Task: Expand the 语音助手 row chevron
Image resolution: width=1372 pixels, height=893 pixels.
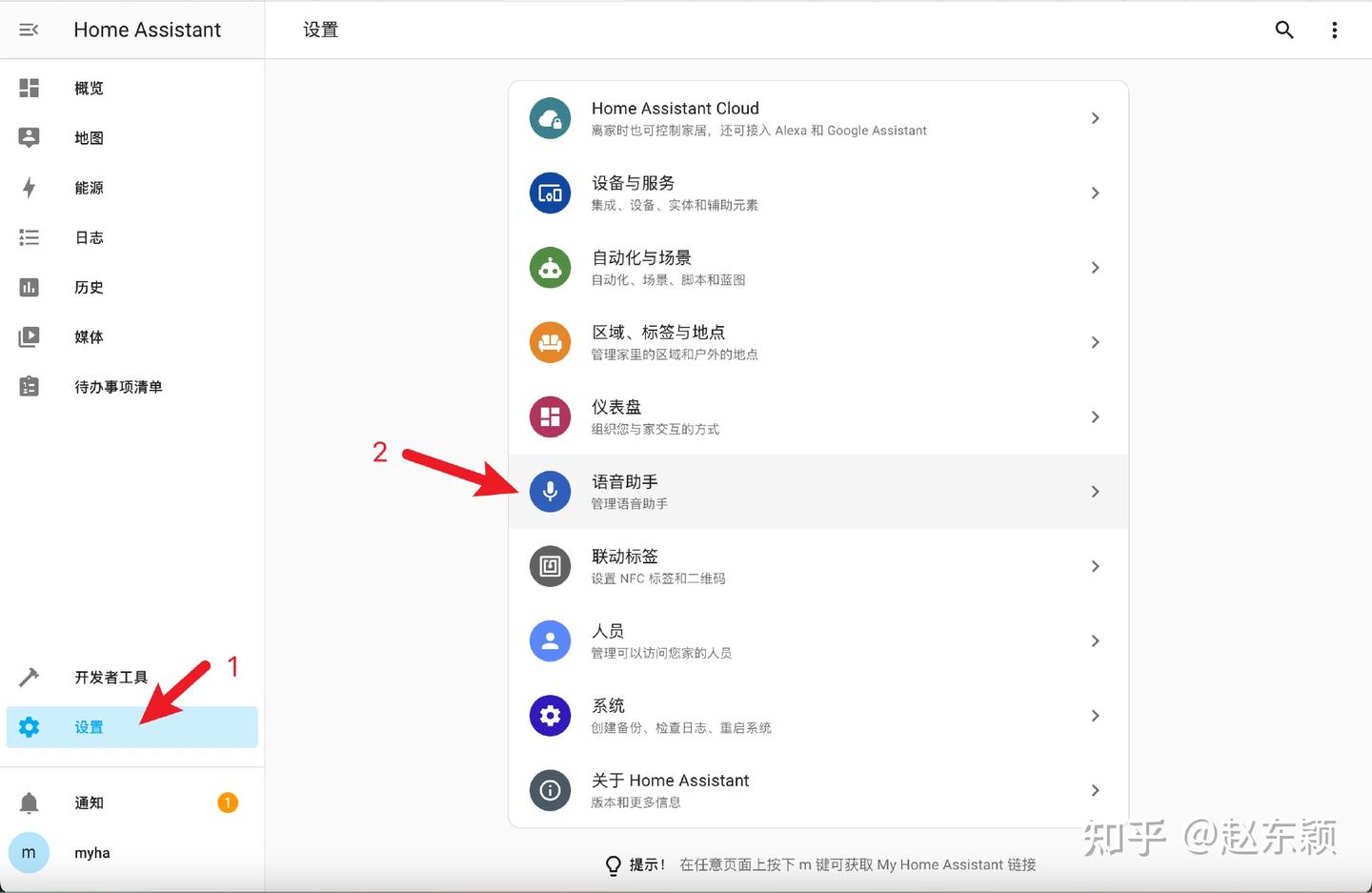Action: click(x=1095, y=492)
